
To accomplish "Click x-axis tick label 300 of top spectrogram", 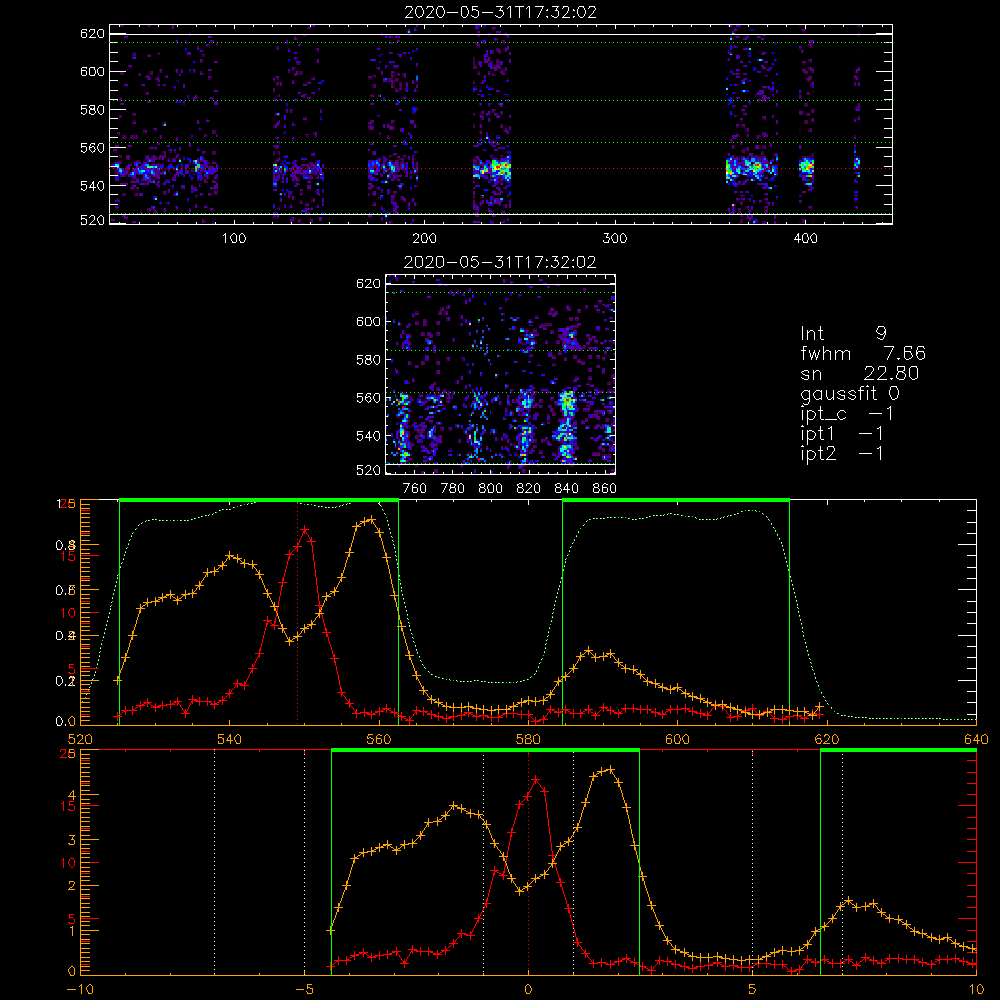I will 615,239.
